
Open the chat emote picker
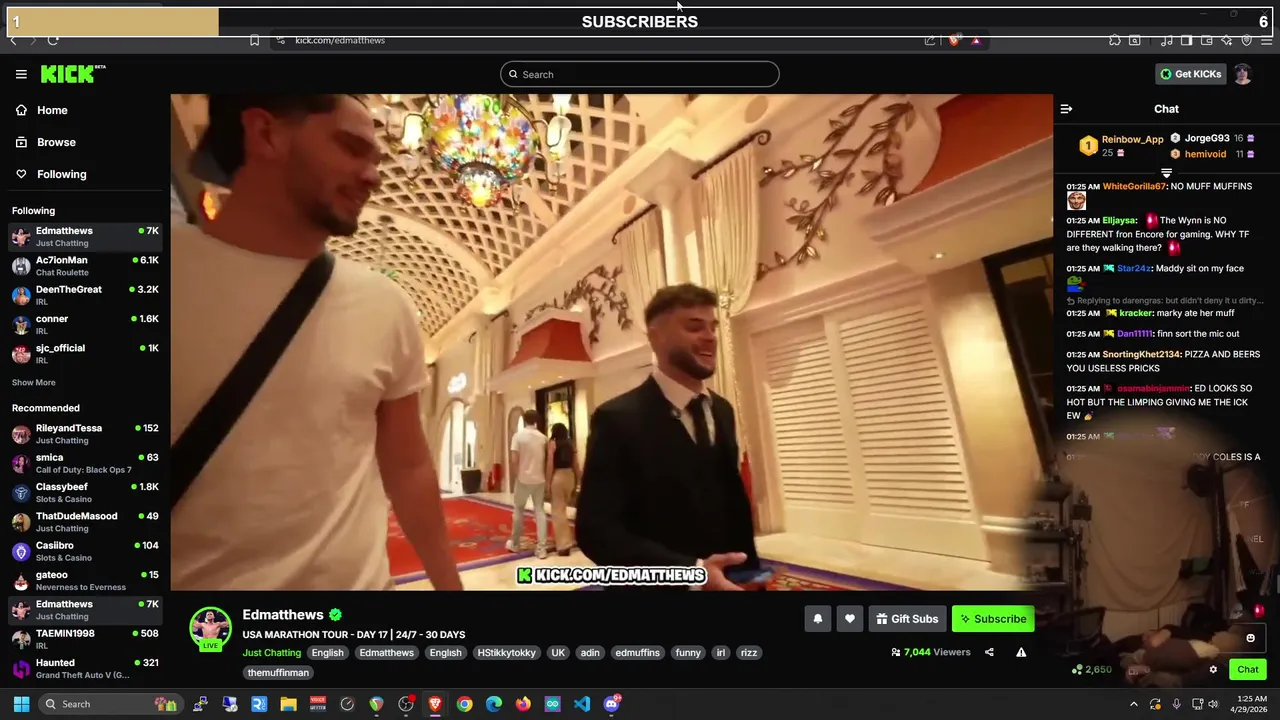click(x=1250, y=638)
